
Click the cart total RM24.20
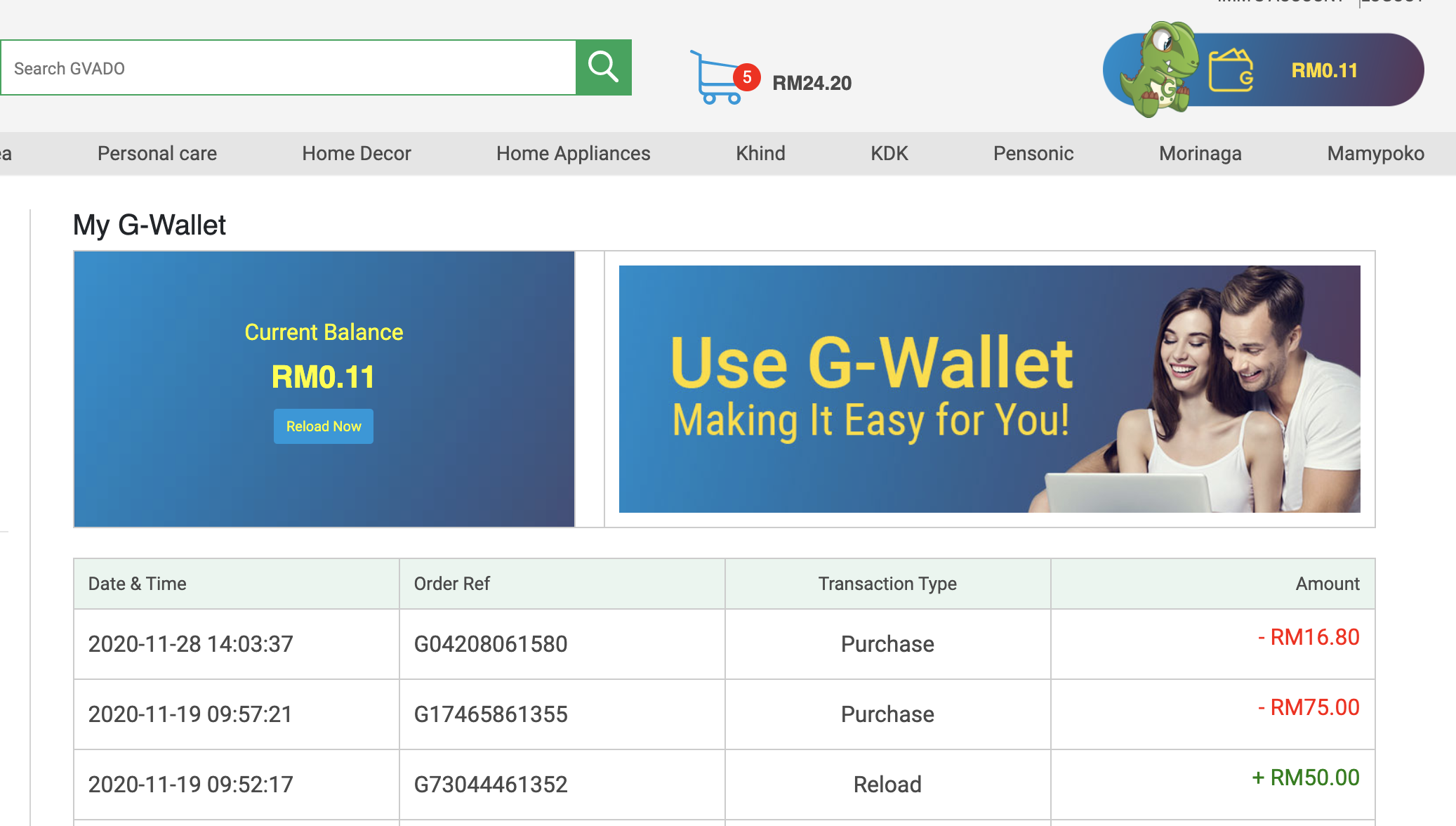(812, 83)
